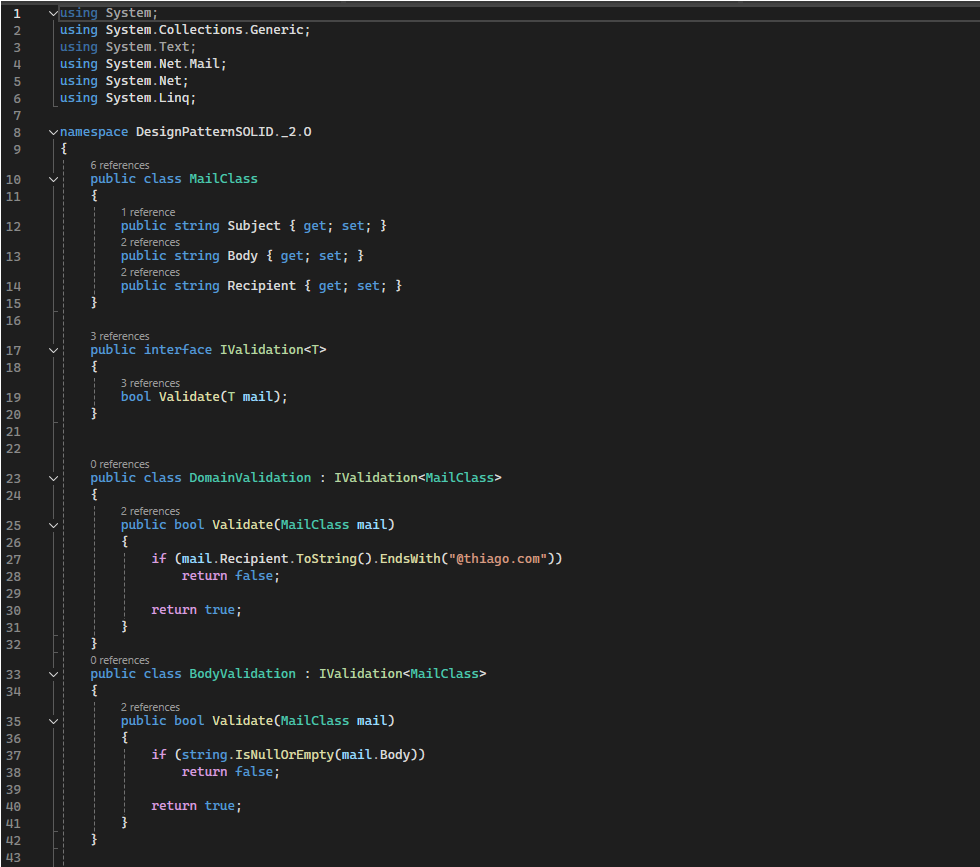Click IValidation<T> in the interface declaration
980x867 pixels.
click(x=273, y=350)
